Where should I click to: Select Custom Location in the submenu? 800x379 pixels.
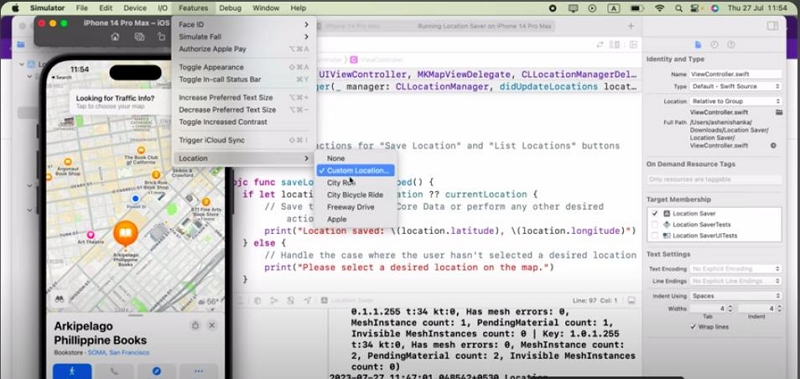point(355,170)
